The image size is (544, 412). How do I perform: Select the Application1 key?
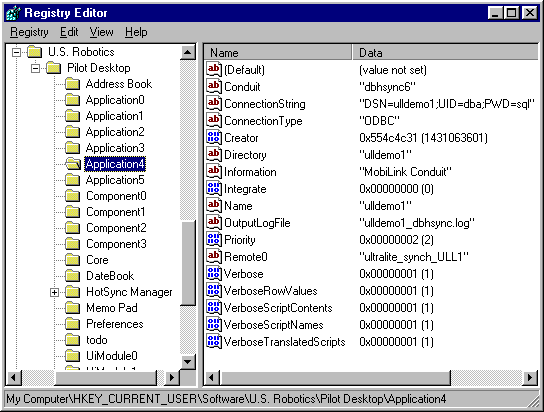[x=114, y=116]
